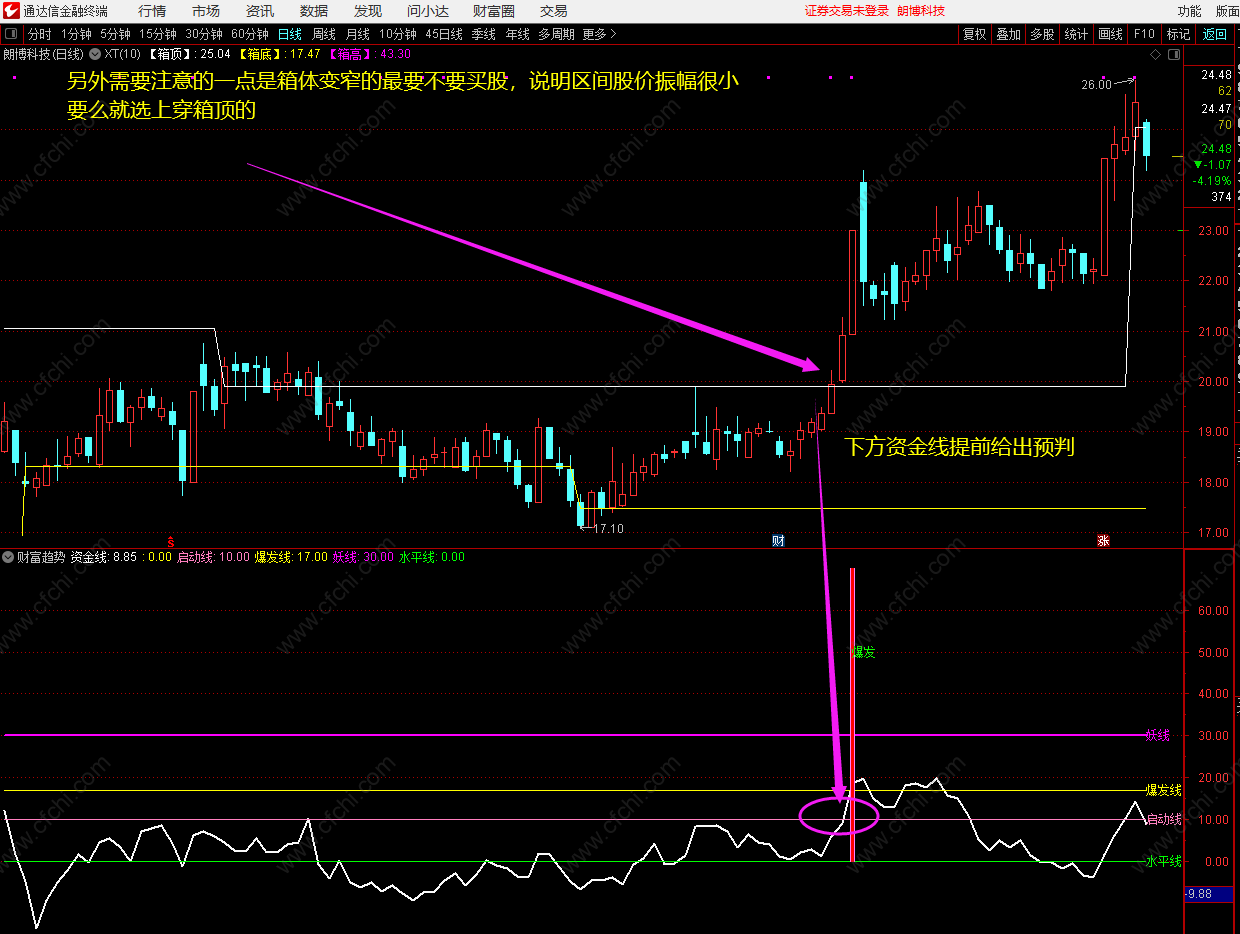Screen dimensions: 1240x934
Task: Switch to 季线 quarterly period
Action: click(x=484, y=34)
